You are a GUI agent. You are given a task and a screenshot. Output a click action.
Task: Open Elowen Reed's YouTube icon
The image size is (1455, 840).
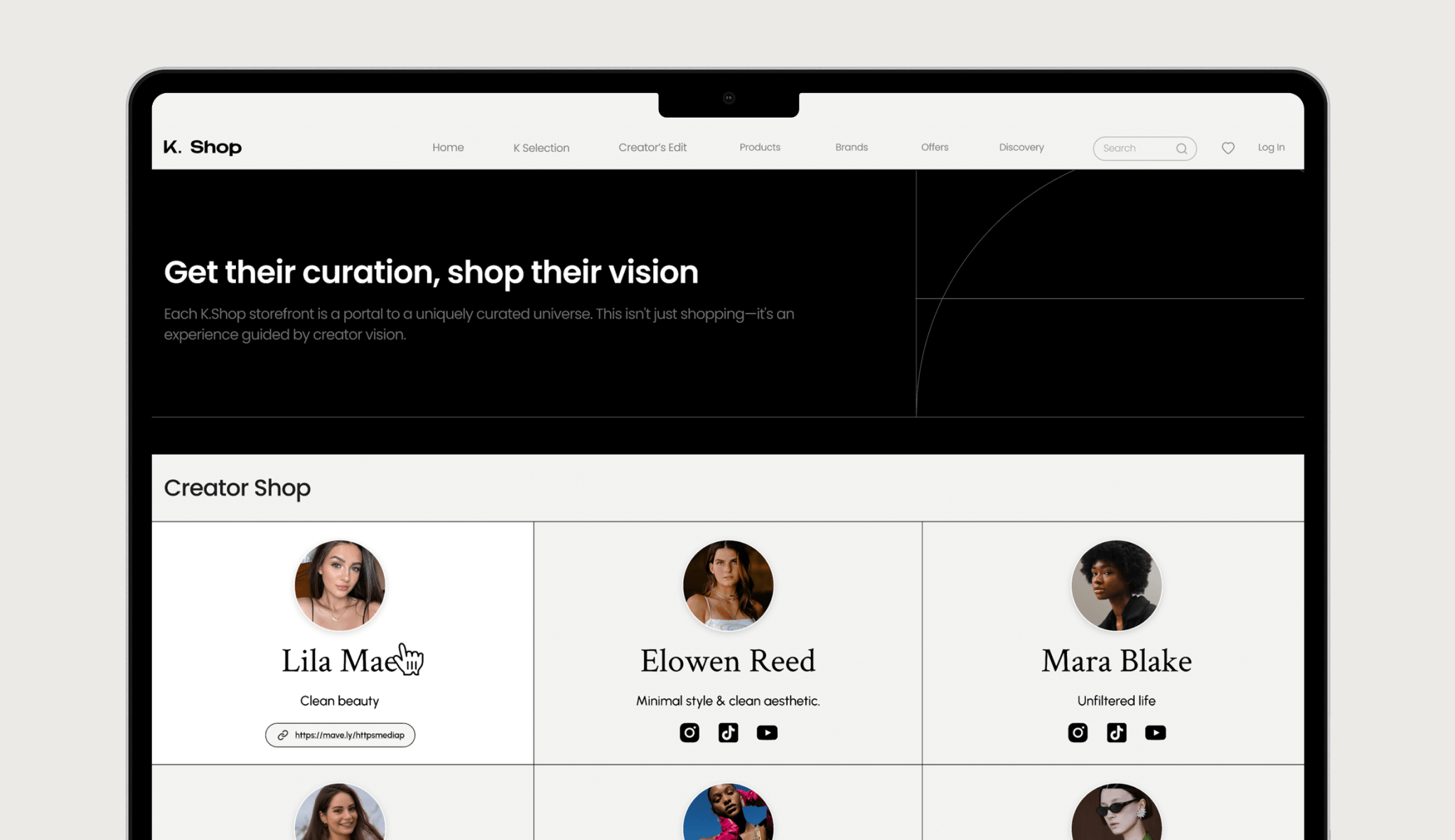pos(767,732)
